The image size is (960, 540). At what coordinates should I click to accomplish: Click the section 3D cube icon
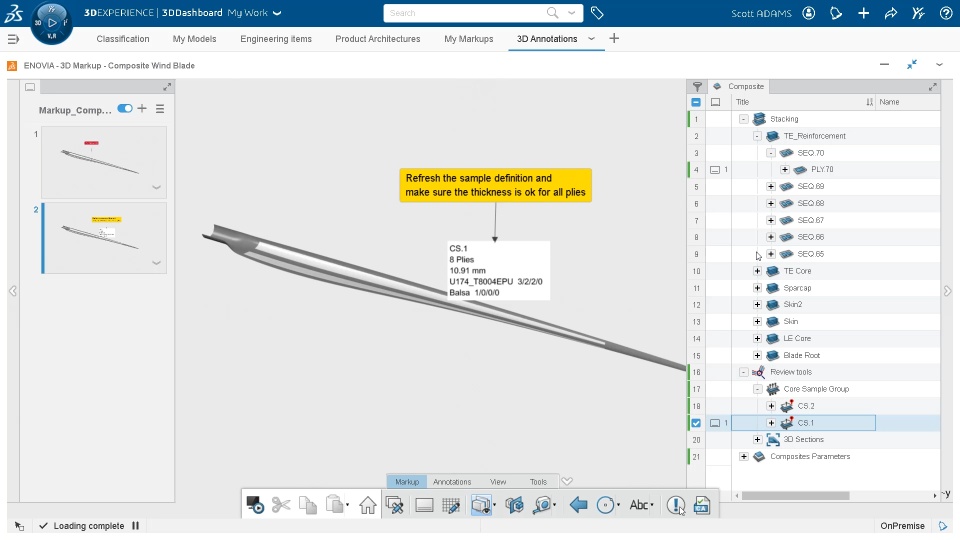(514, 505)
